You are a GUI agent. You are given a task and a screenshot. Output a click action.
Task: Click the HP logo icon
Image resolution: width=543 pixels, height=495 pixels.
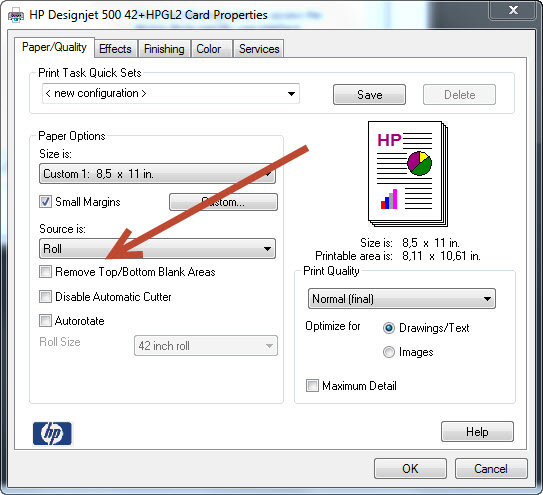[52, 433]
